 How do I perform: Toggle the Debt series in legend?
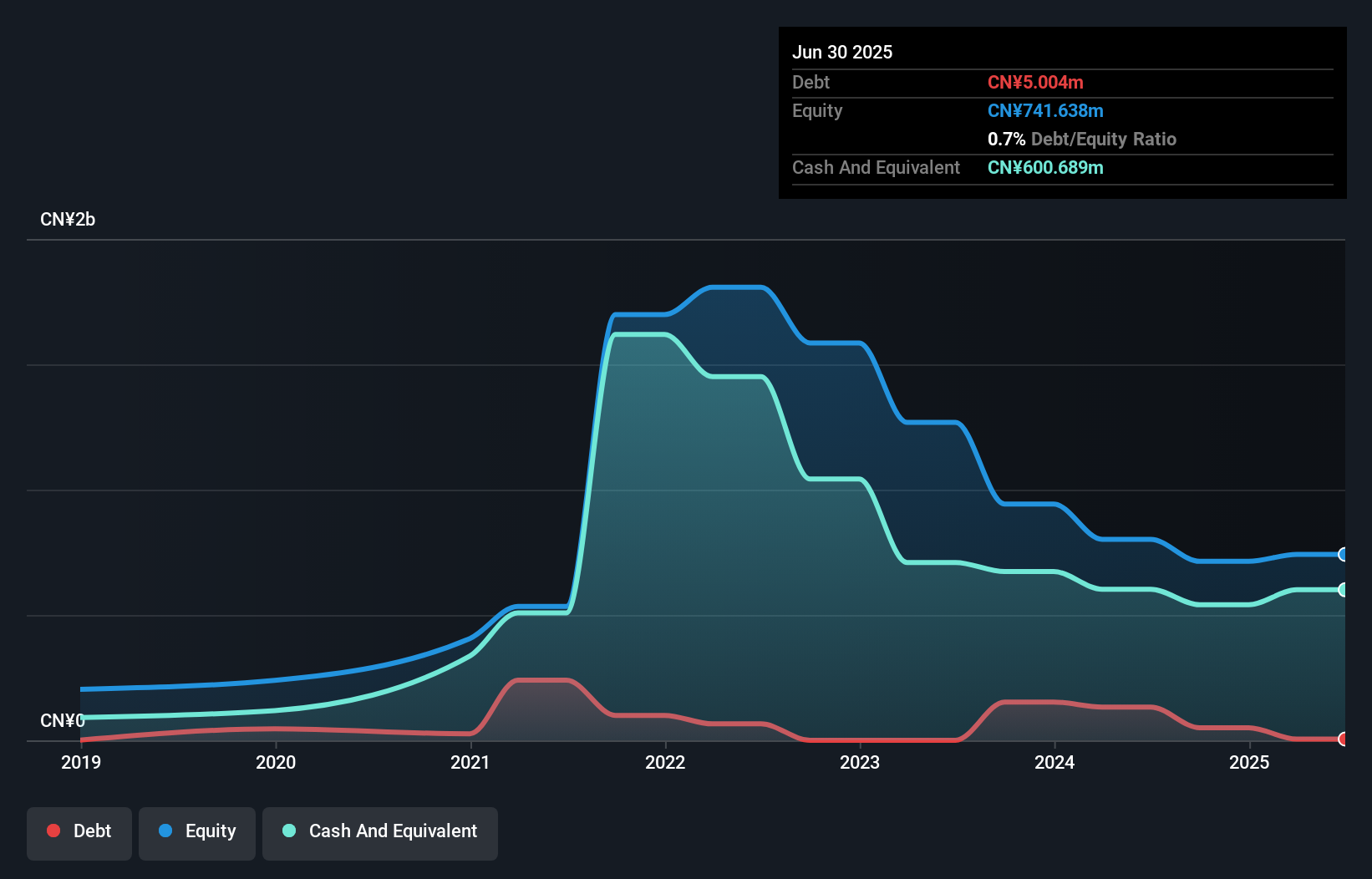[x=79, y=831]
